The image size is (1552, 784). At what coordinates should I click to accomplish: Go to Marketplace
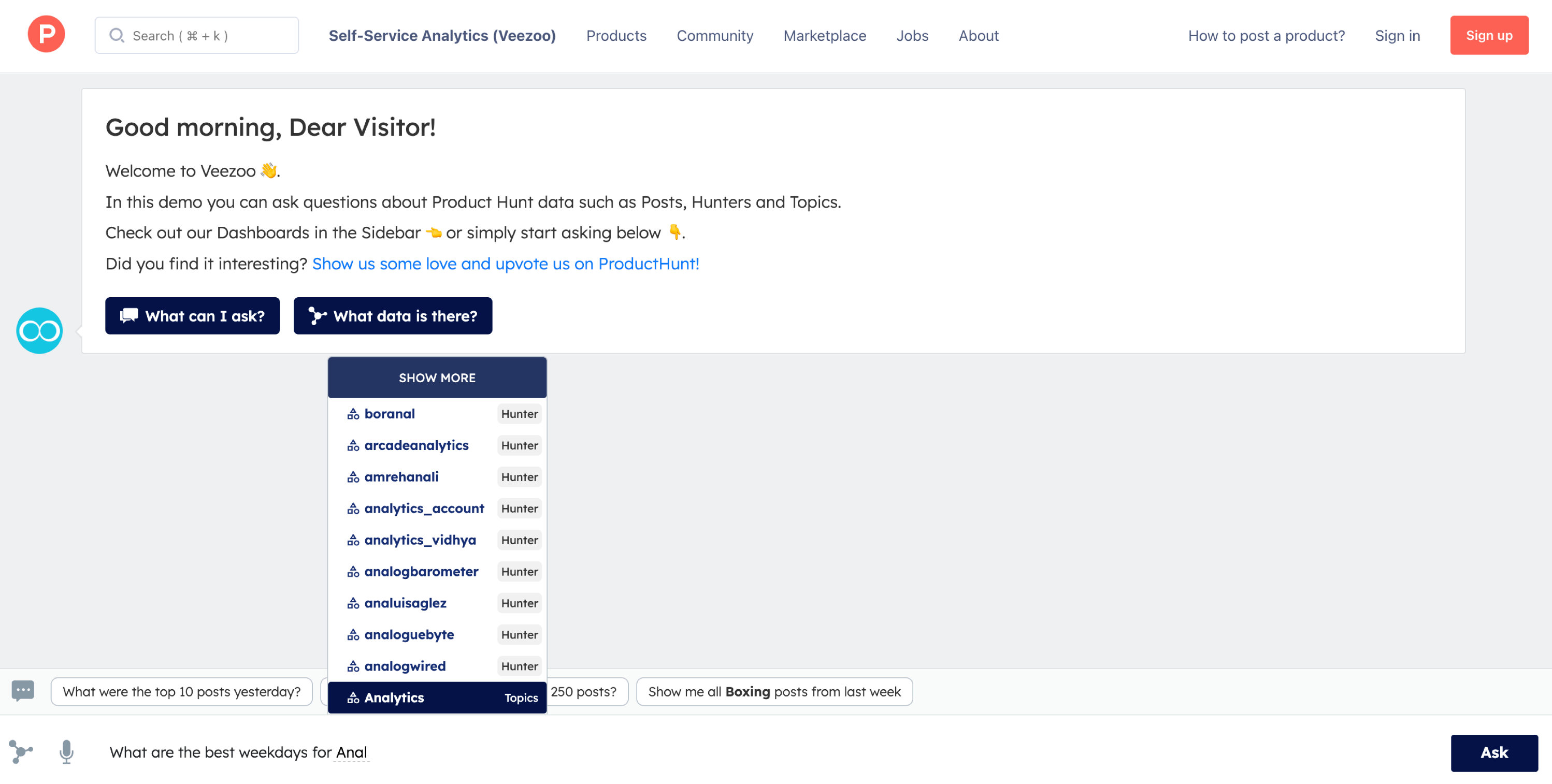click(x=825, y=36)
